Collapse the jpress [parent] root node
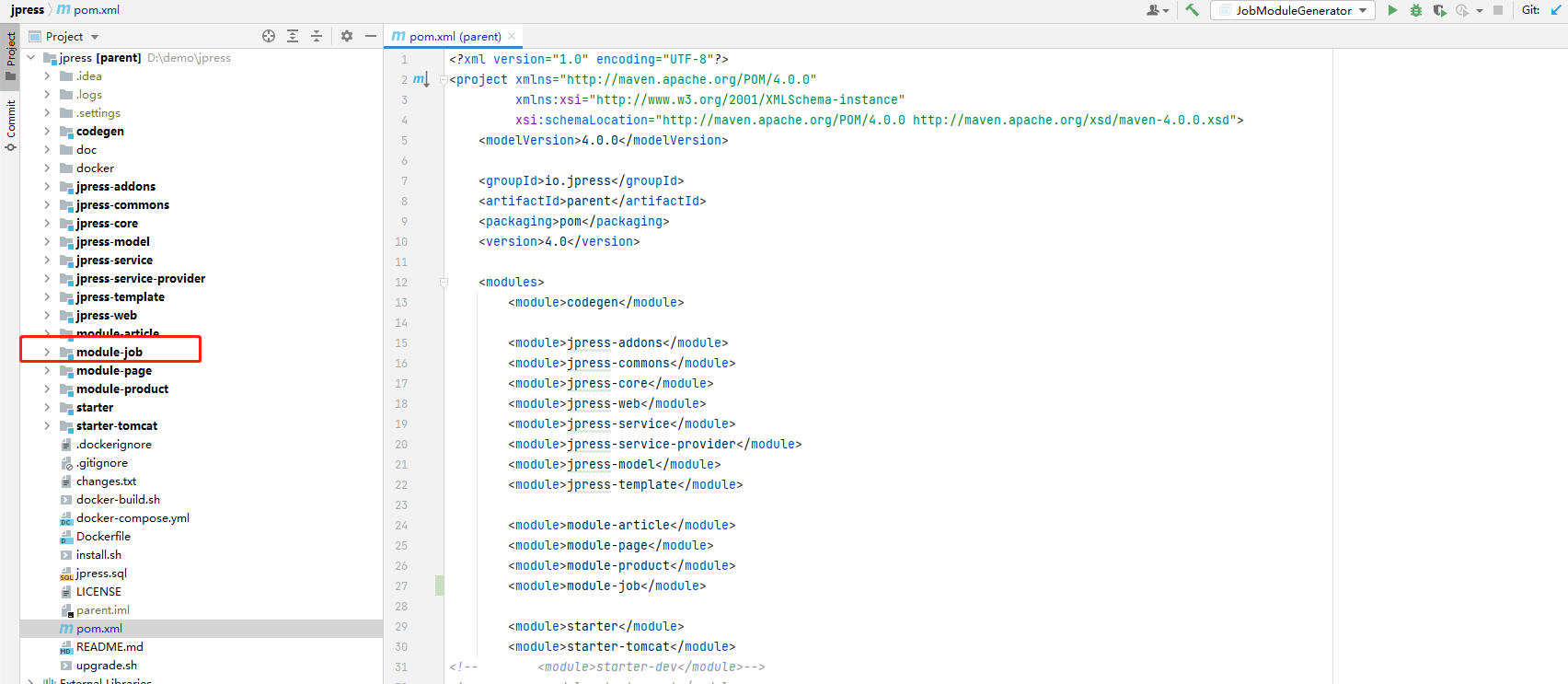 click(x=32, y=57)
